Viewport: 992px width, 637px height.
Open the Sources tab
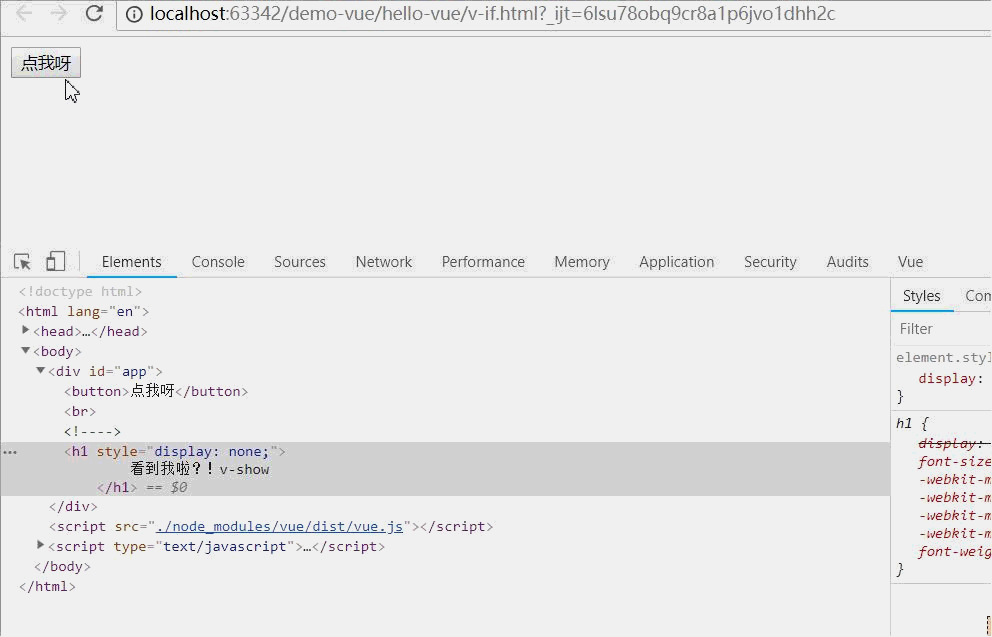300,262
